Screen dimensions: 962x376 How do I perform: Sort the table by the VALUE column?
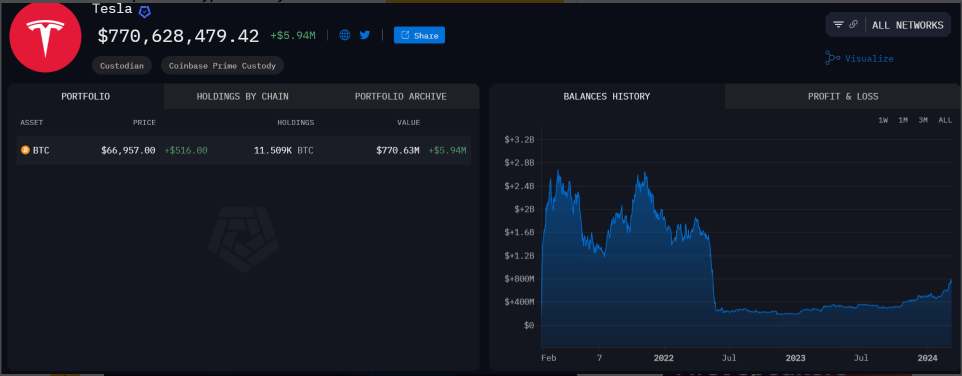[408, 123]
